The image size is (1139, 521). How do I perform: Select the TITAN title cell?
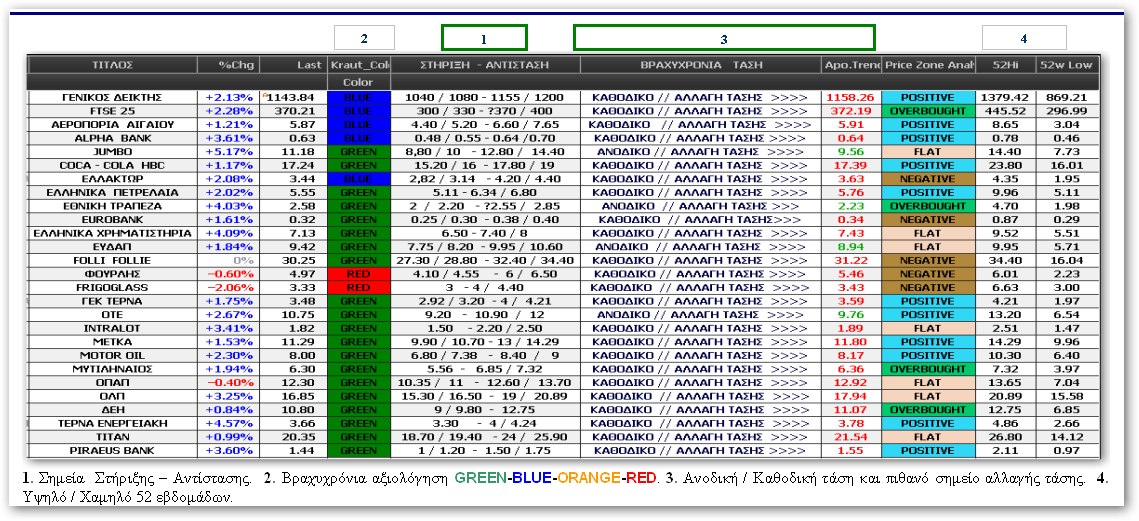click(x=113, y=437)
